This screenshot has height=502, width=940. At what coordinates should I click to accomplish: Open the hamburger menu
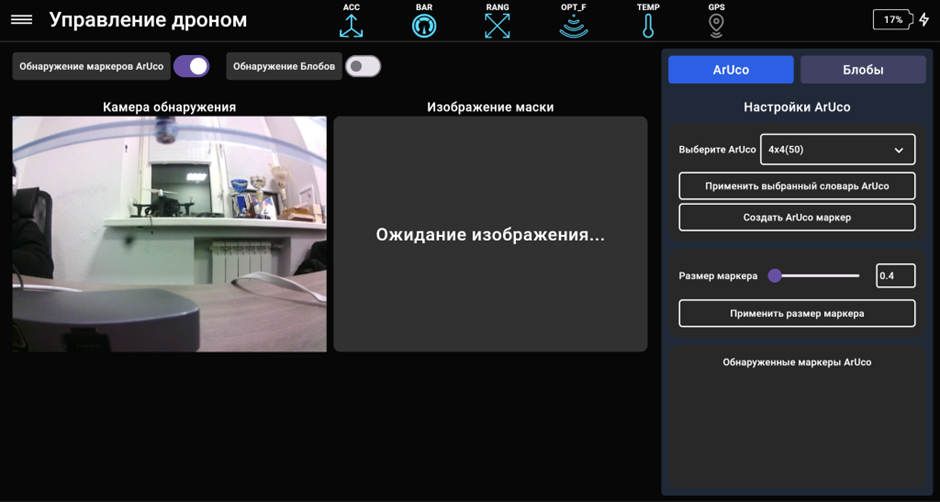21,20
